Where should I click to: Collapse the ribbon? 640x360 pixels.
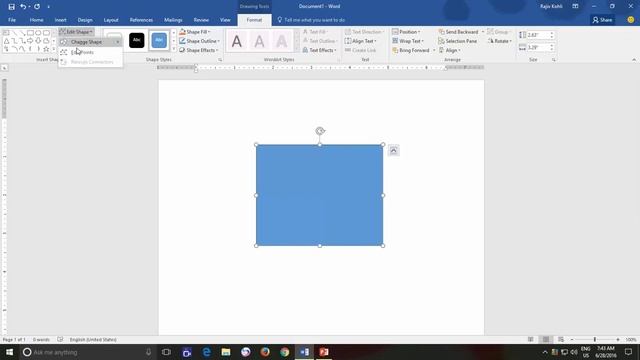[x=633, y=60]
